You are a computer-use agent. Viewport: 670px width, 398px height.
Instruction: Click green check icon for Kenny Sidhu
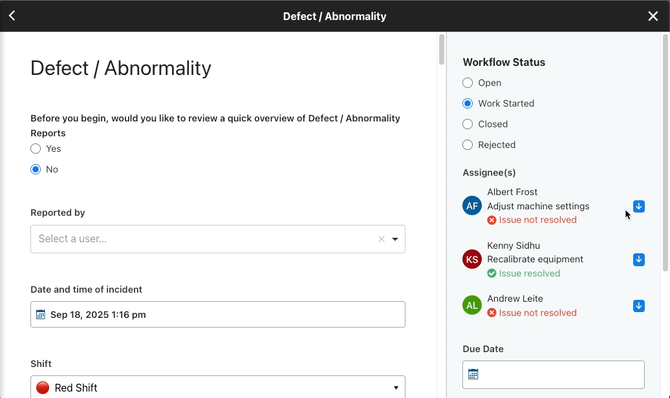coord(492,273)
